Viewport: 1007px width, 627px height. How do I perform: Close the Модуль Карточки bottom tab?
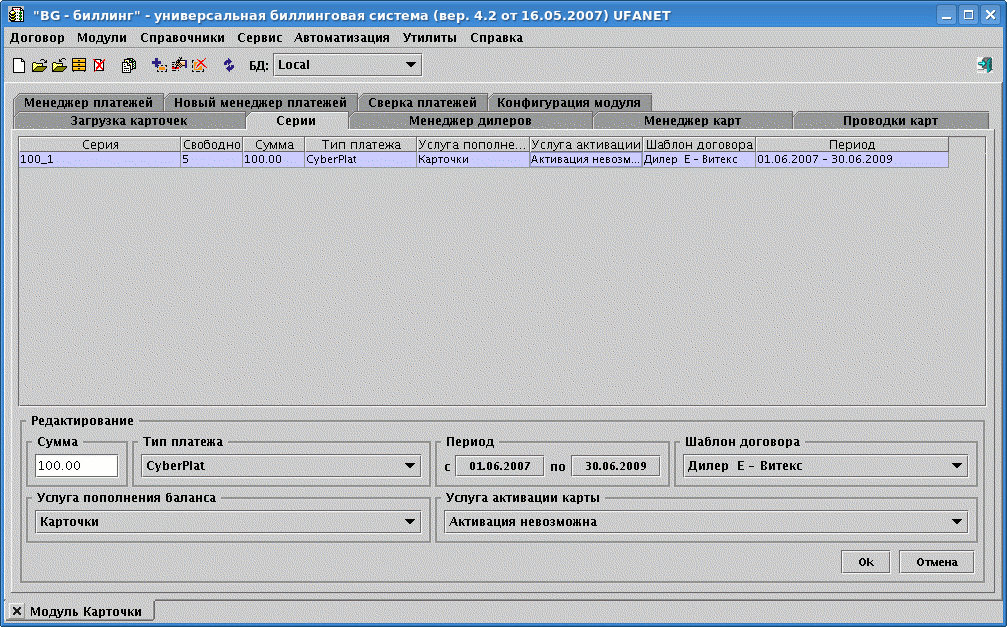click(17, 611)
